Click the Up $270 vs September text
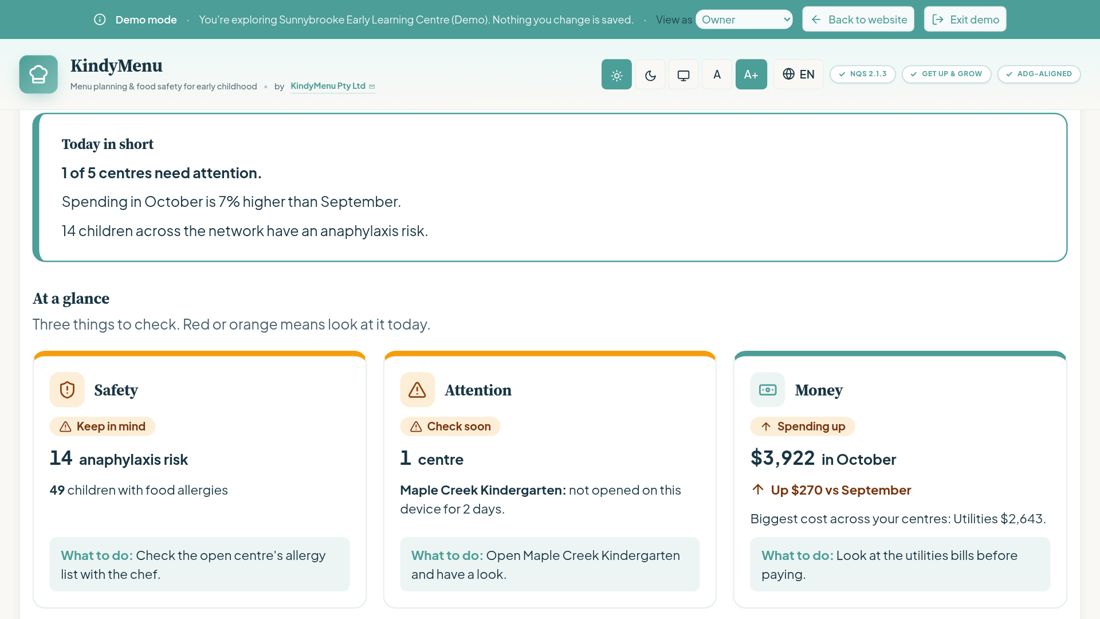The width and height of the screenshot is (1100, 619). (831, 490)
